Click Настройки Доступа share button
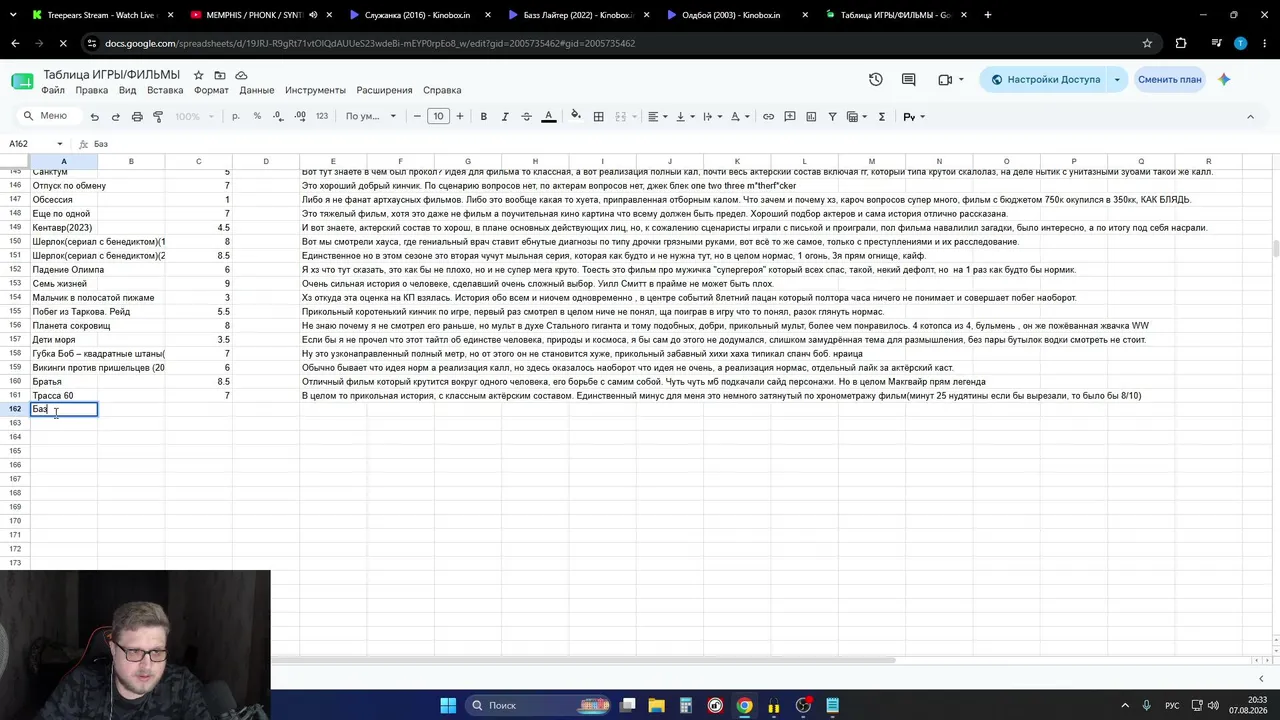 tap(1045, 79)
